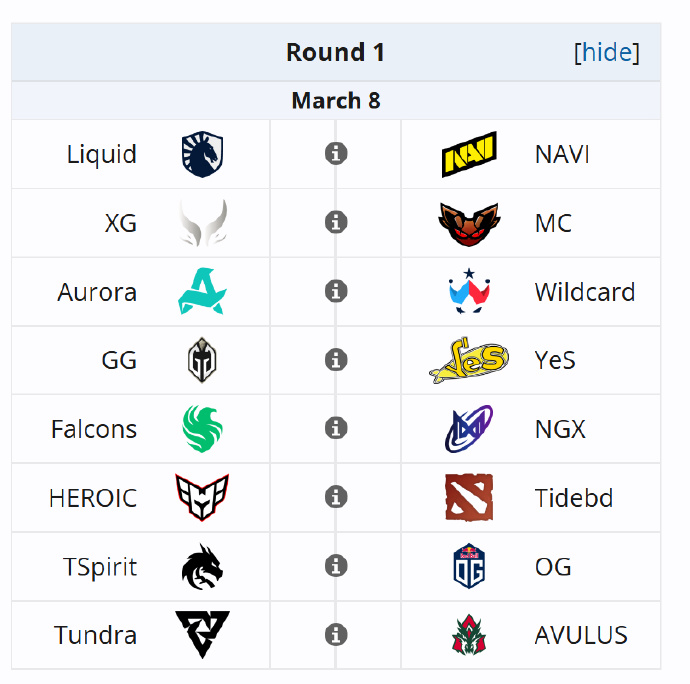The image size is (690, 684).
Task: Click the Wildcard jester crown logo
Action: 469,291
